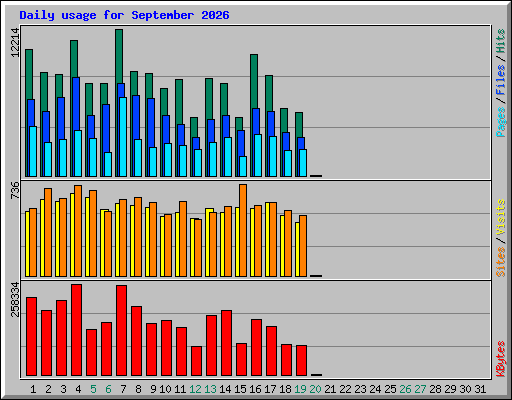
Task: Click the orange Sites bar for day 19
Action: pyautogui.click(x=303, y=246)
